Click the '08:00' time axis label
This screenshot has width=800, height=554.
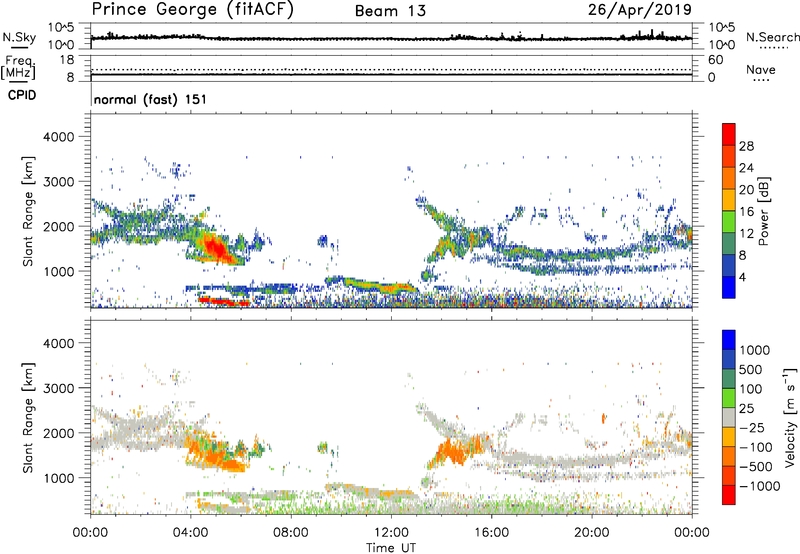[291, 533]
